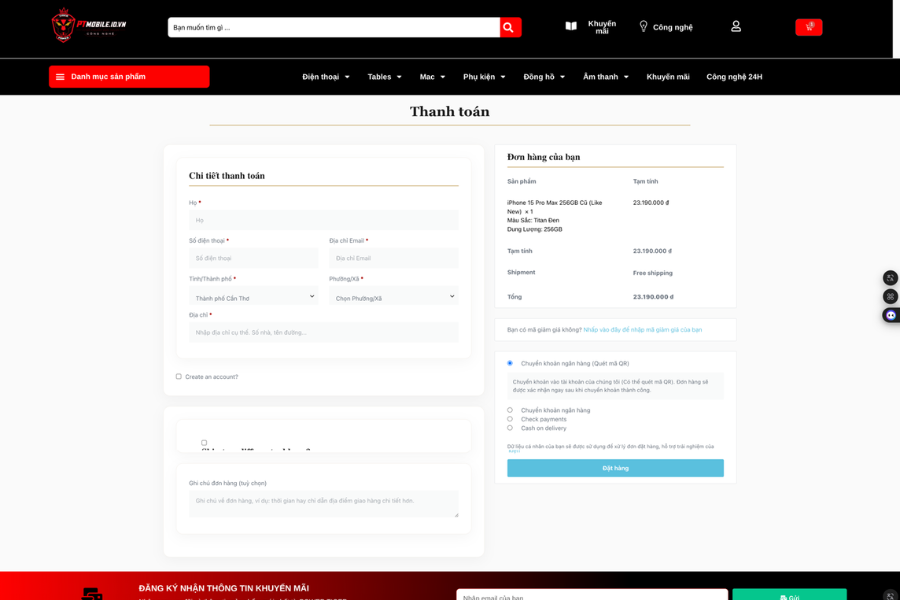Image resolution: width=900 pixels, height=600 pixels.
Task: Open the Khuyến mãi navigation item
Action: coord(668,77)
